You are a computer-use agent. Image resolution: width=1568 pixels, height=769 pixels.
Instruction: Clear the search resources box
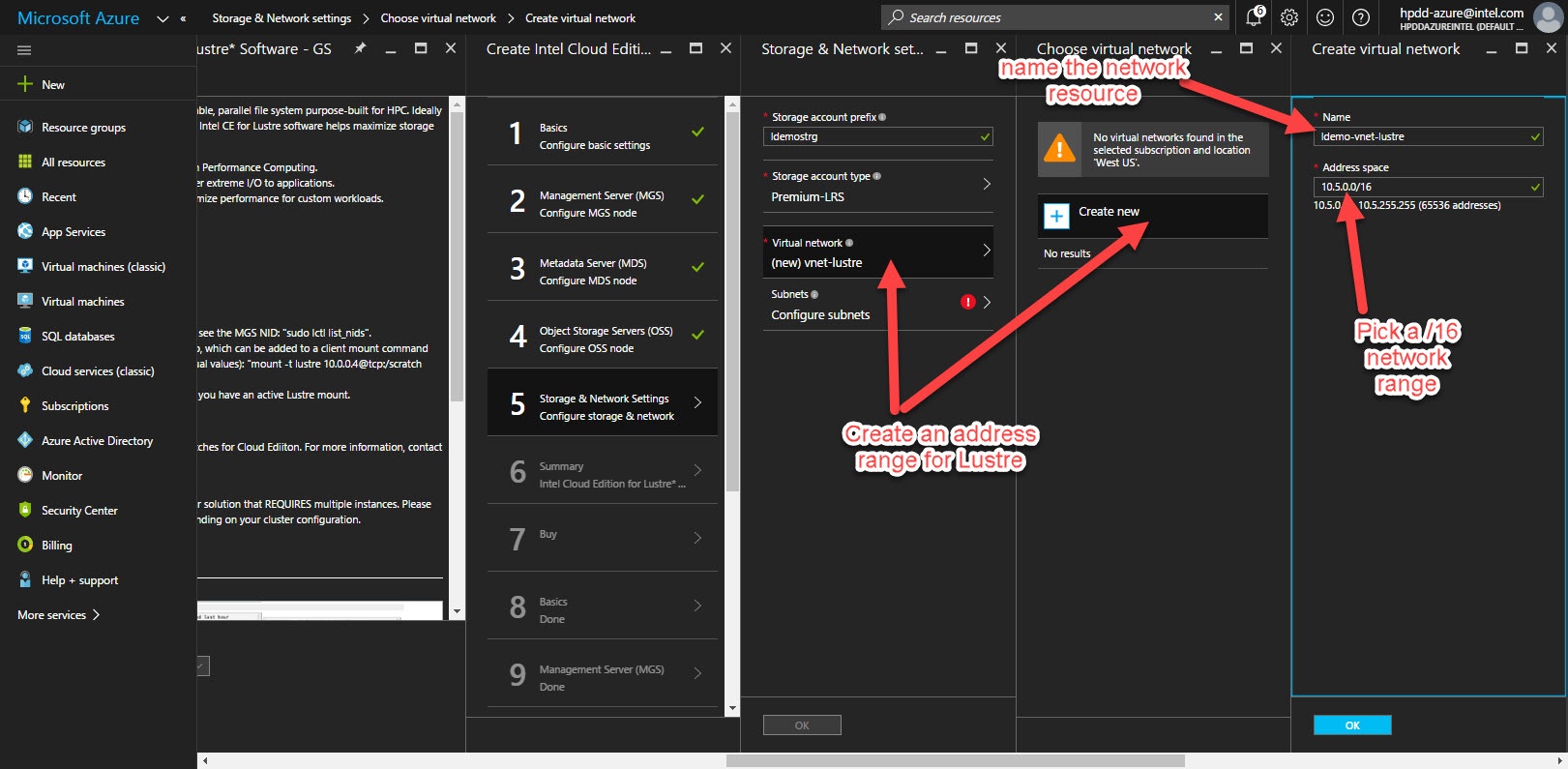click(x=1218, y=16)
